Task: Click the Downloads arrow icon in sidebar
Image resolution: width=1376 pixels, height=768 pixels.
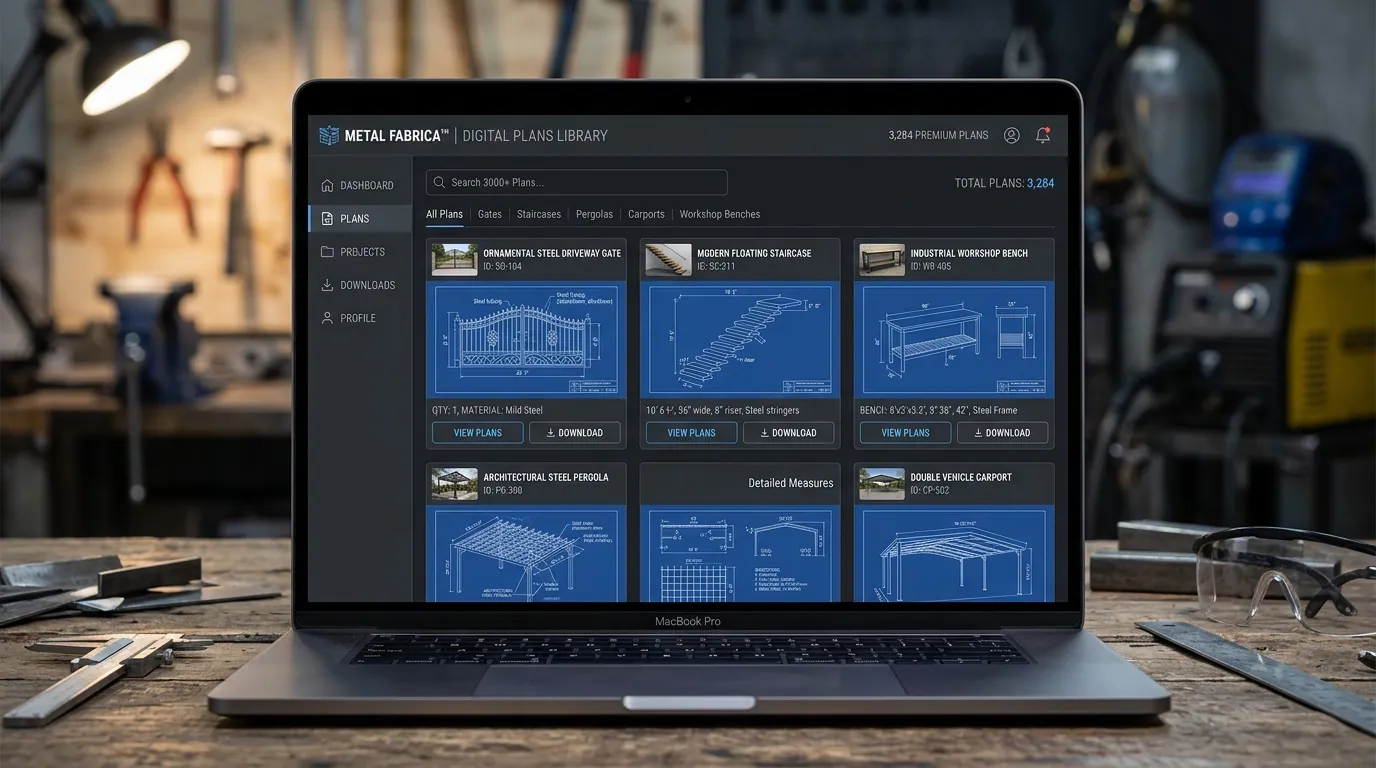Action: click(327, 285)
